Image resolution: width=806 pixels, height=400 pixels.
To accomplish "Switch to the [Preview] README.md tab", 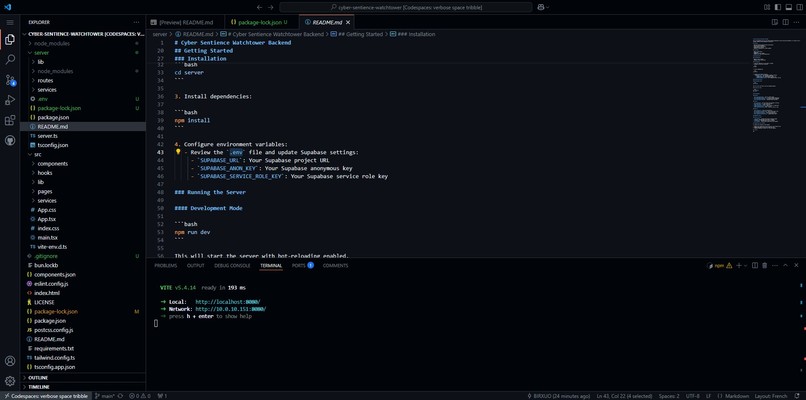I will coord(186,23).
